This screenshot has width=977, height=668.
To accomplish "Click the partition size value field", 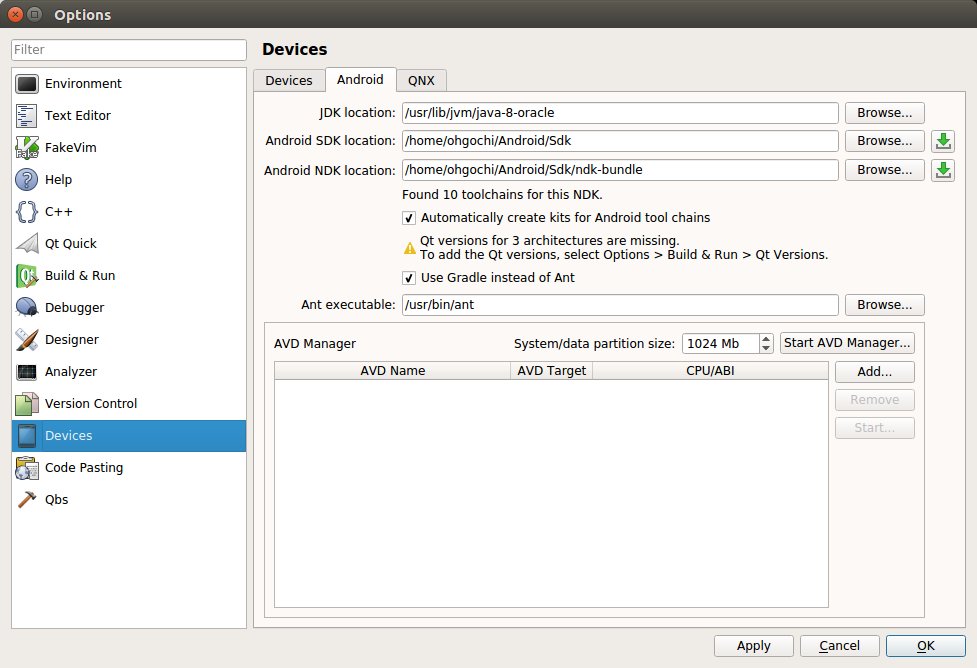I will pos(721,343).
